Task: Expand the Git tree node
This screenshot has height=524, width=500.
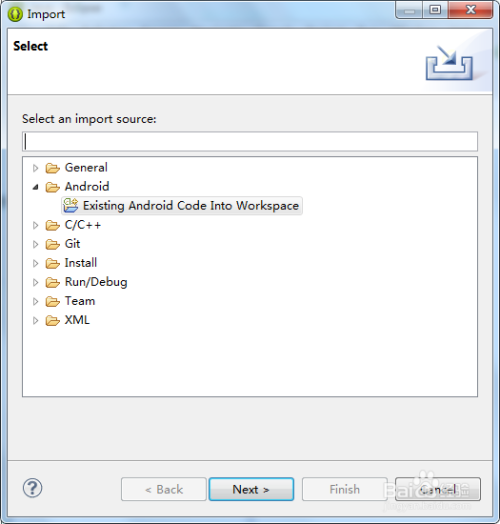Action: point(35,244)
